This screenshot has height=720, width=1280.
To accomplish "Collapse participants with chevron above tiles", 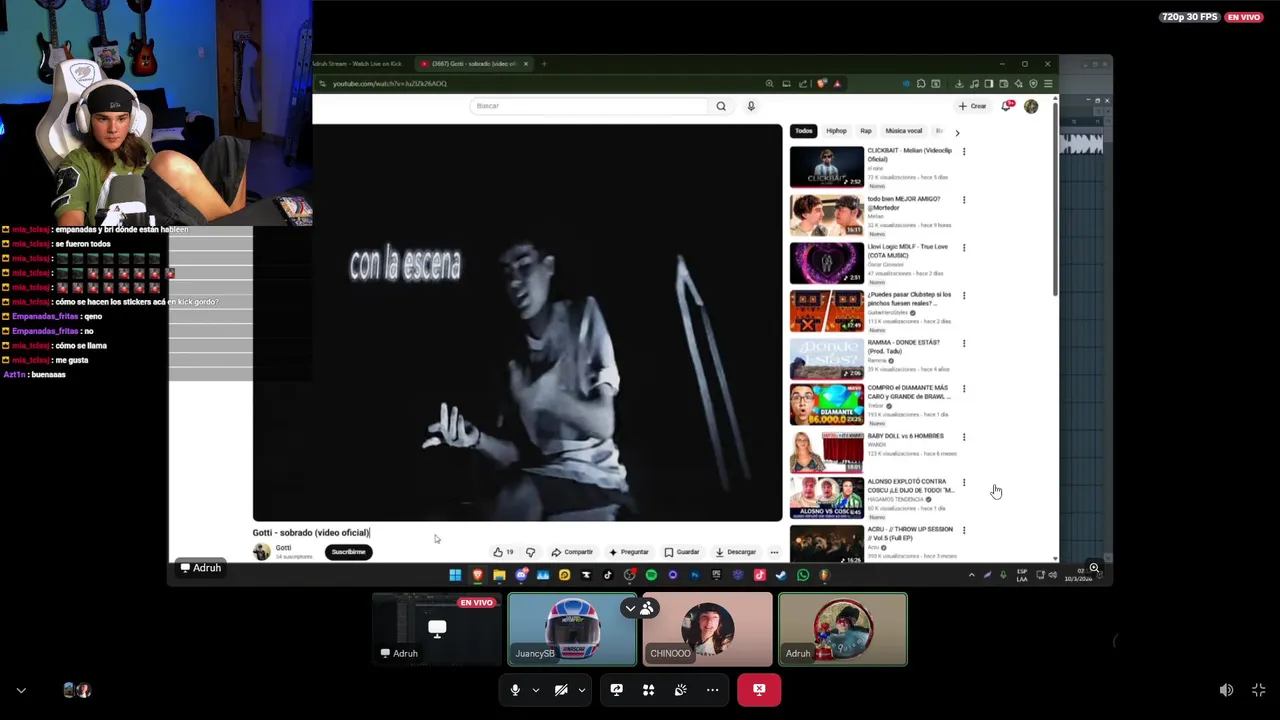I will point(630,608).
